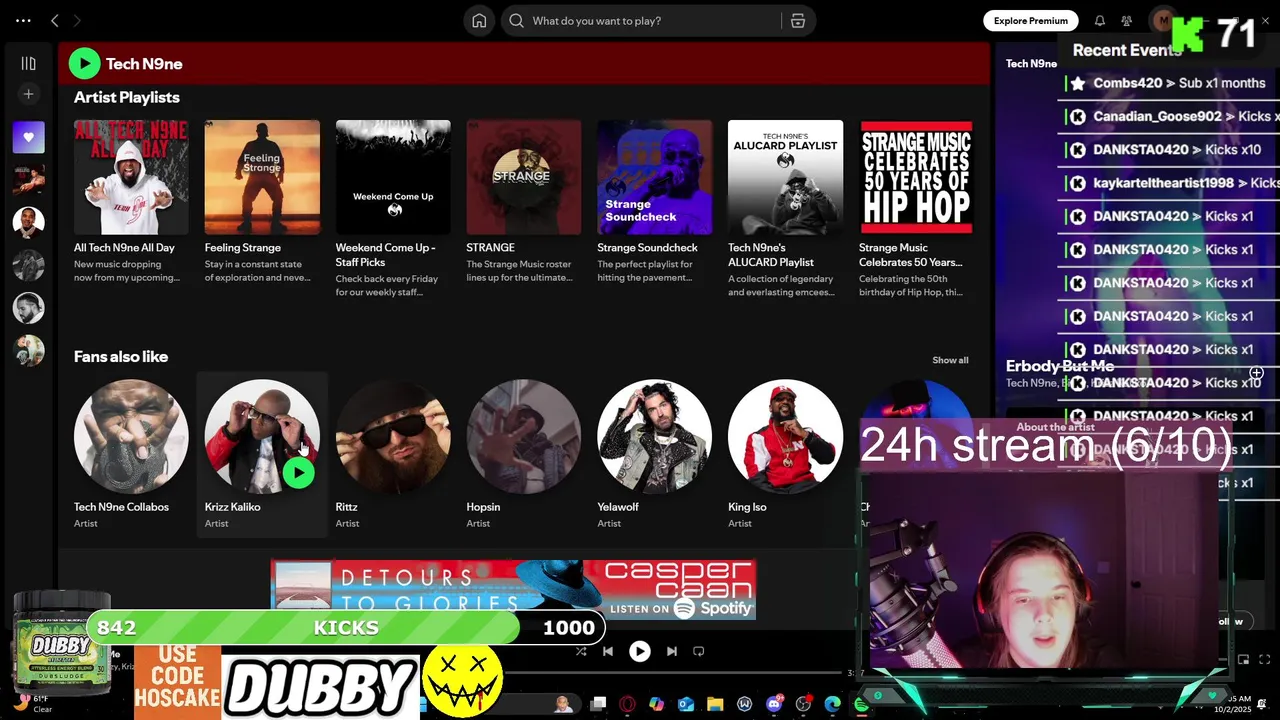Image resolution: width=1280 pixels, height=720 pixels.
Task: Open Outlook from taskbar
Action: (x=686, y=704)
